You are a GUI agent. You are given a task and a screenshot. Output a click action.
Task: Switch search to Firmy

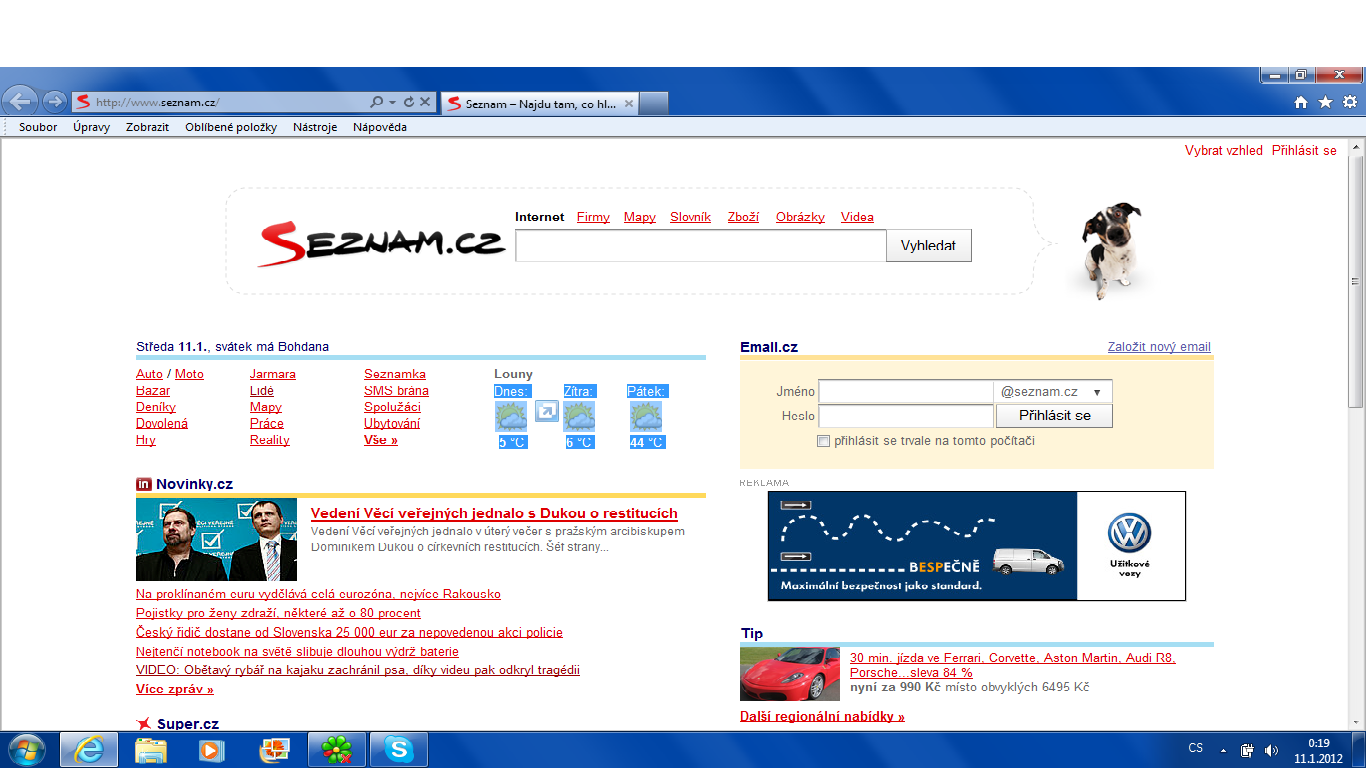click(593, 217)
